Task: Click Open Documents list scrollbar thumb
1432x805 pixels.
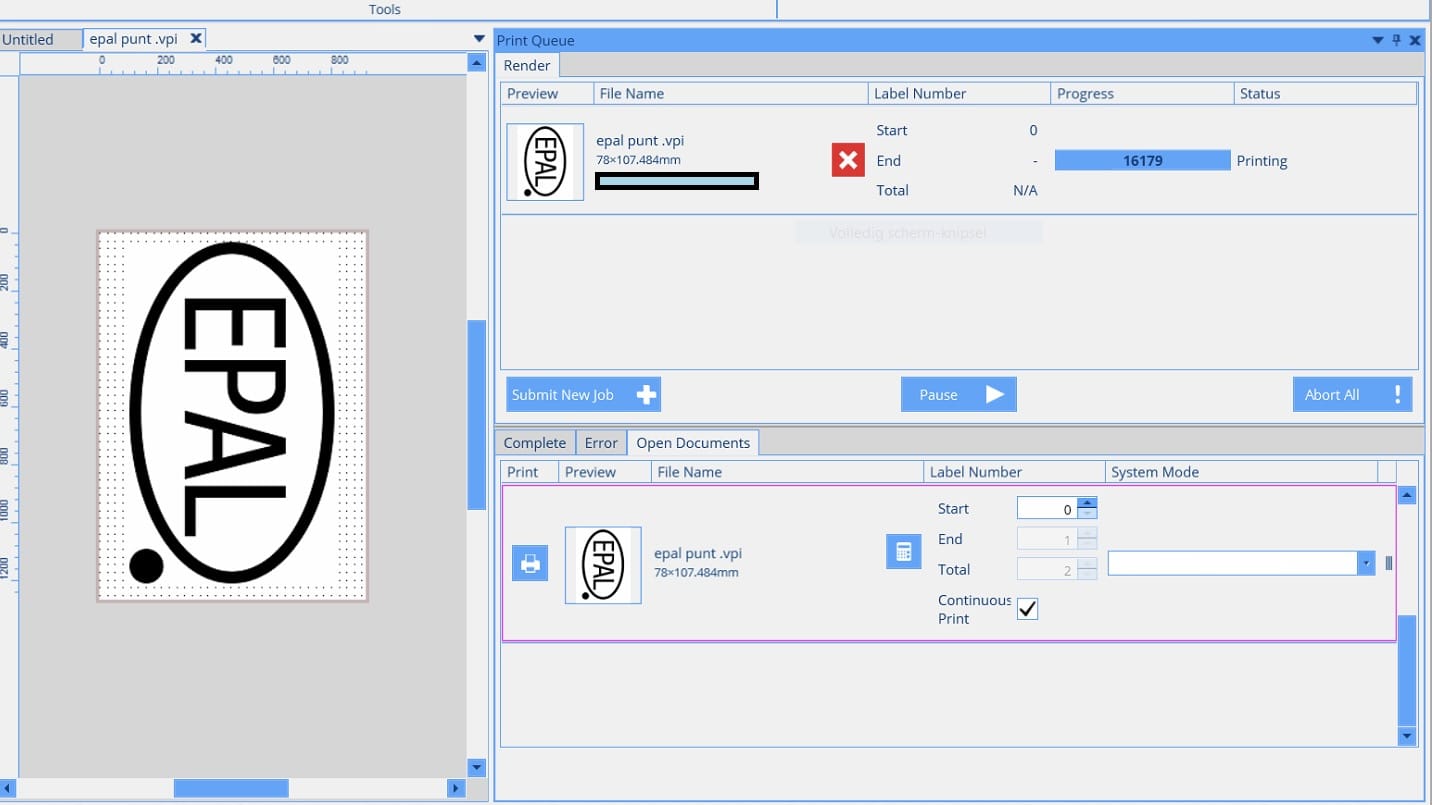Action: click(x=1407, y=670)
